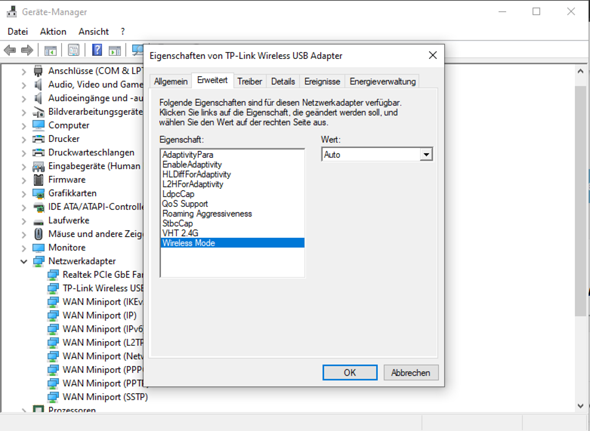Select the Erweitert tab

(213, 80)
